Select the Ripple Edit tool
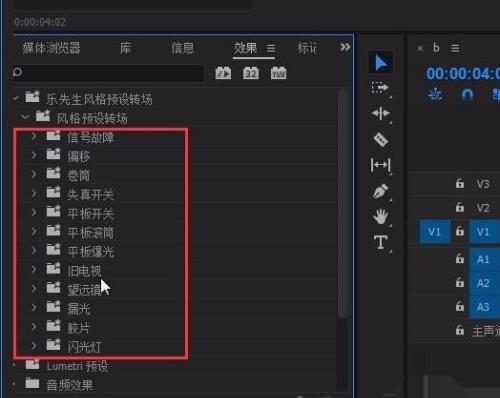This screenshot has height=398, width=500. [x=380, y=114]
